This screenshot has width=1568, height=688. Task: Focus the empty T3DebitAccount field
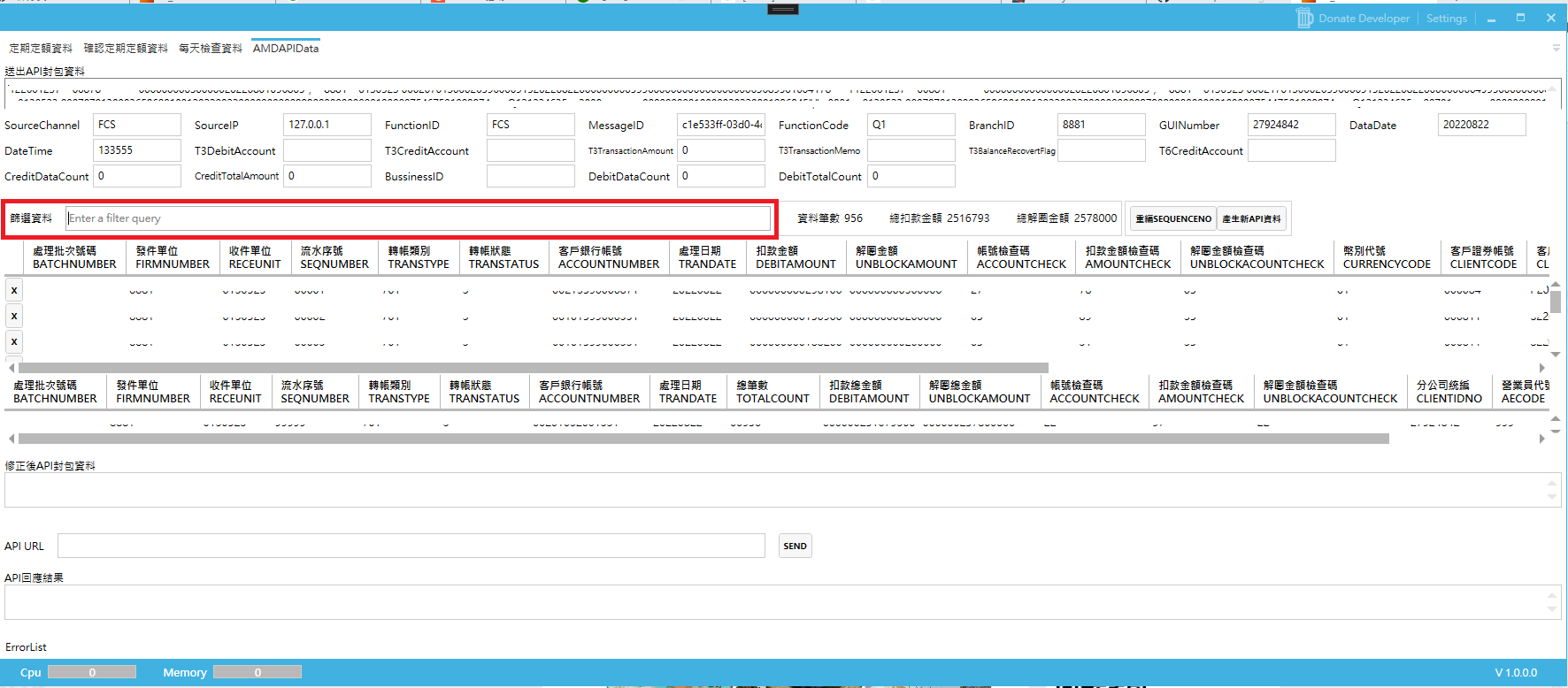pyautogui.click(x=327, y=150)
